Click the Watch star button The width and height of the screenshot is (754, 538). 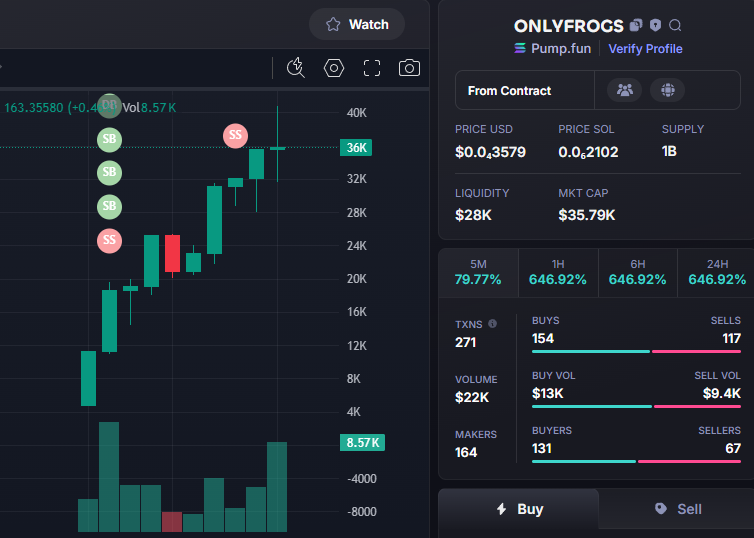point(357,25)
